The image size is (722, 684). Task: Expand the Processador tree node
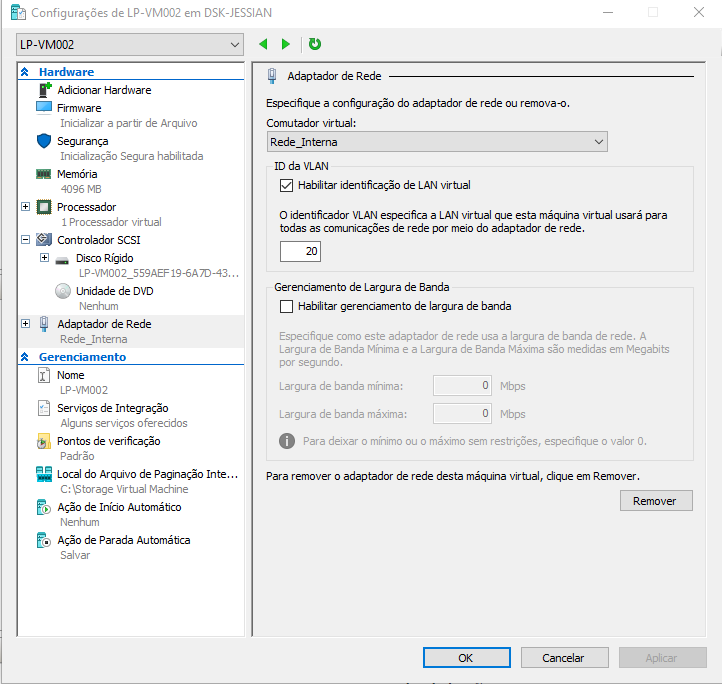click(26, 207)
